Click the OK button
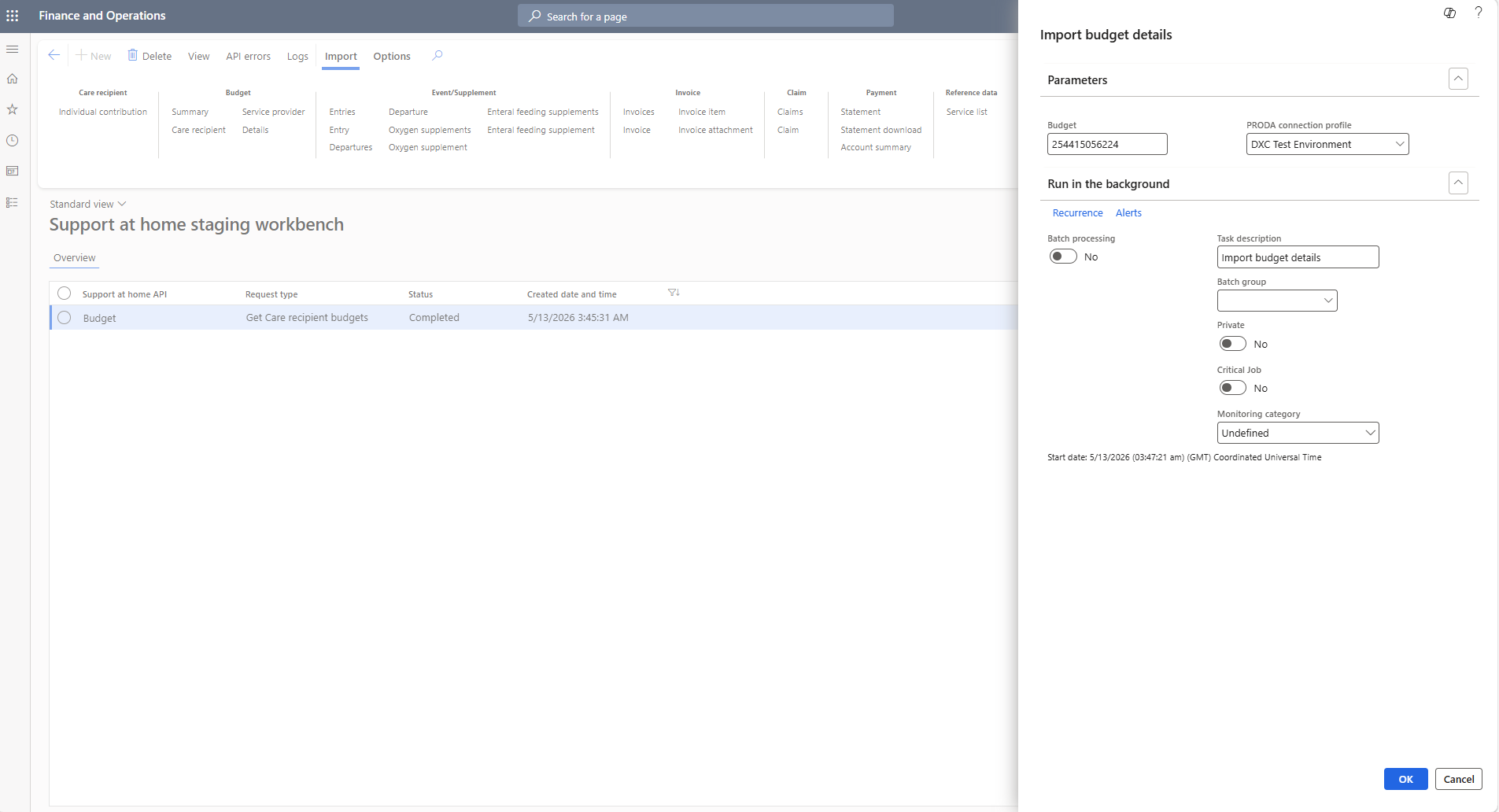1499x812 pixels. pyautogui.click(x=1405, y=779)
